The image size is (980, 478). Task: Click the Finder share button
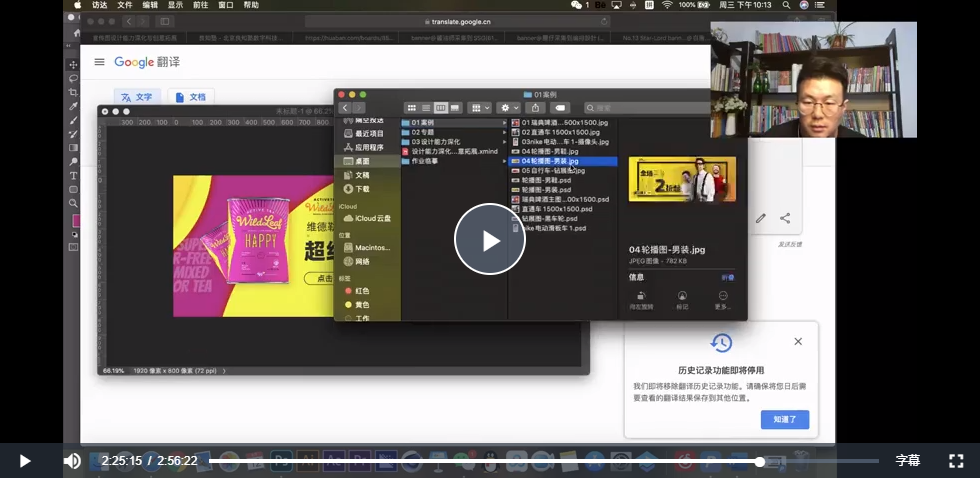point(535,108)
